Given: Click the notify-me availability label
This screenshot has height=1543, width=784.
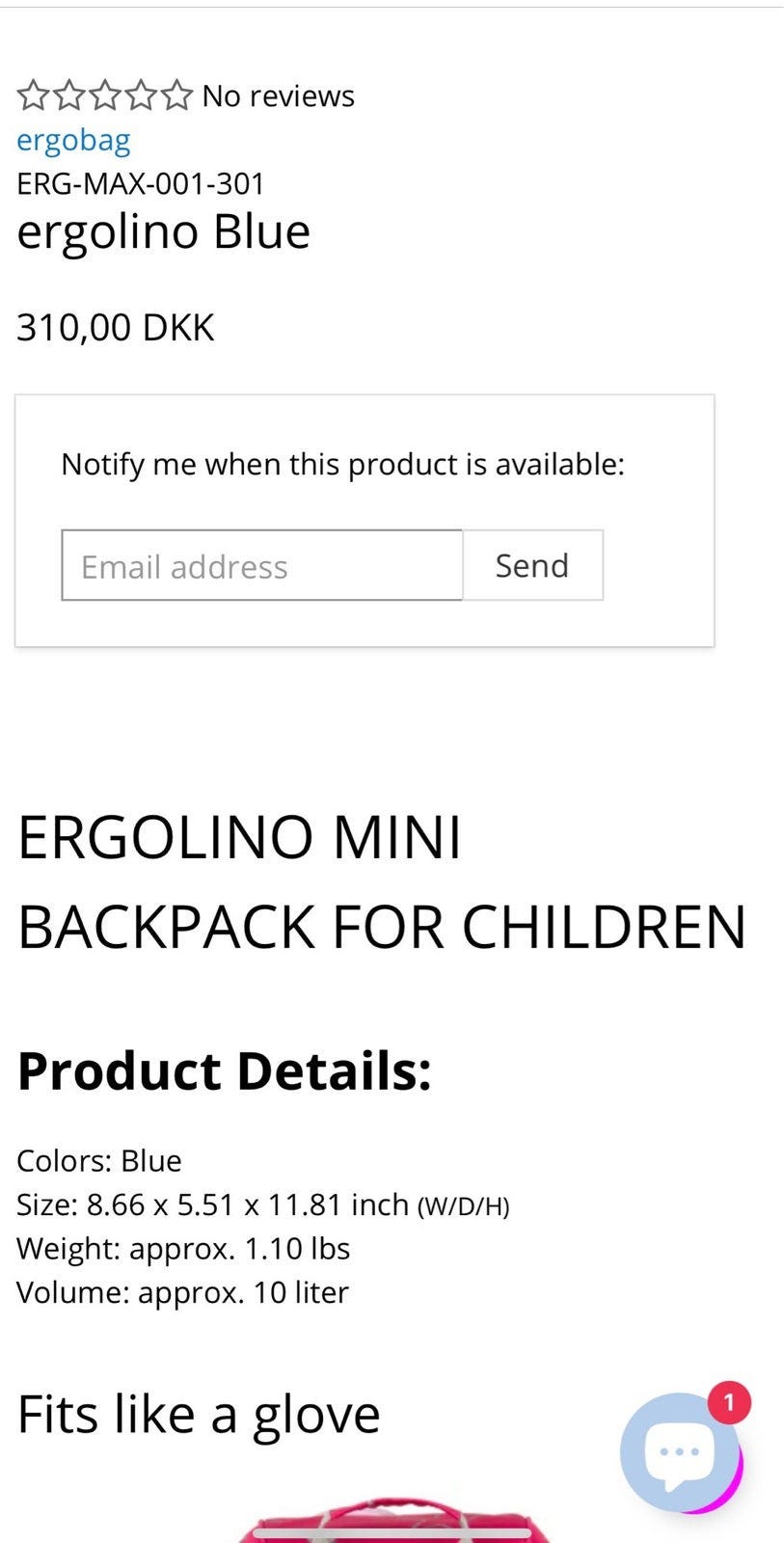Looking at the screenshot, I should tap(343, 465).
